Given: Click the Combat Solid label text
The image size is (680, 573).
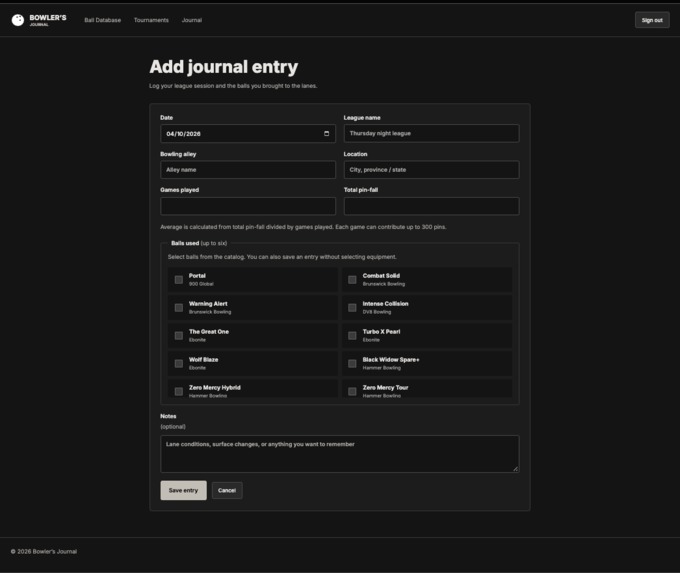Looking at the screenshot, I should [381, 276].
